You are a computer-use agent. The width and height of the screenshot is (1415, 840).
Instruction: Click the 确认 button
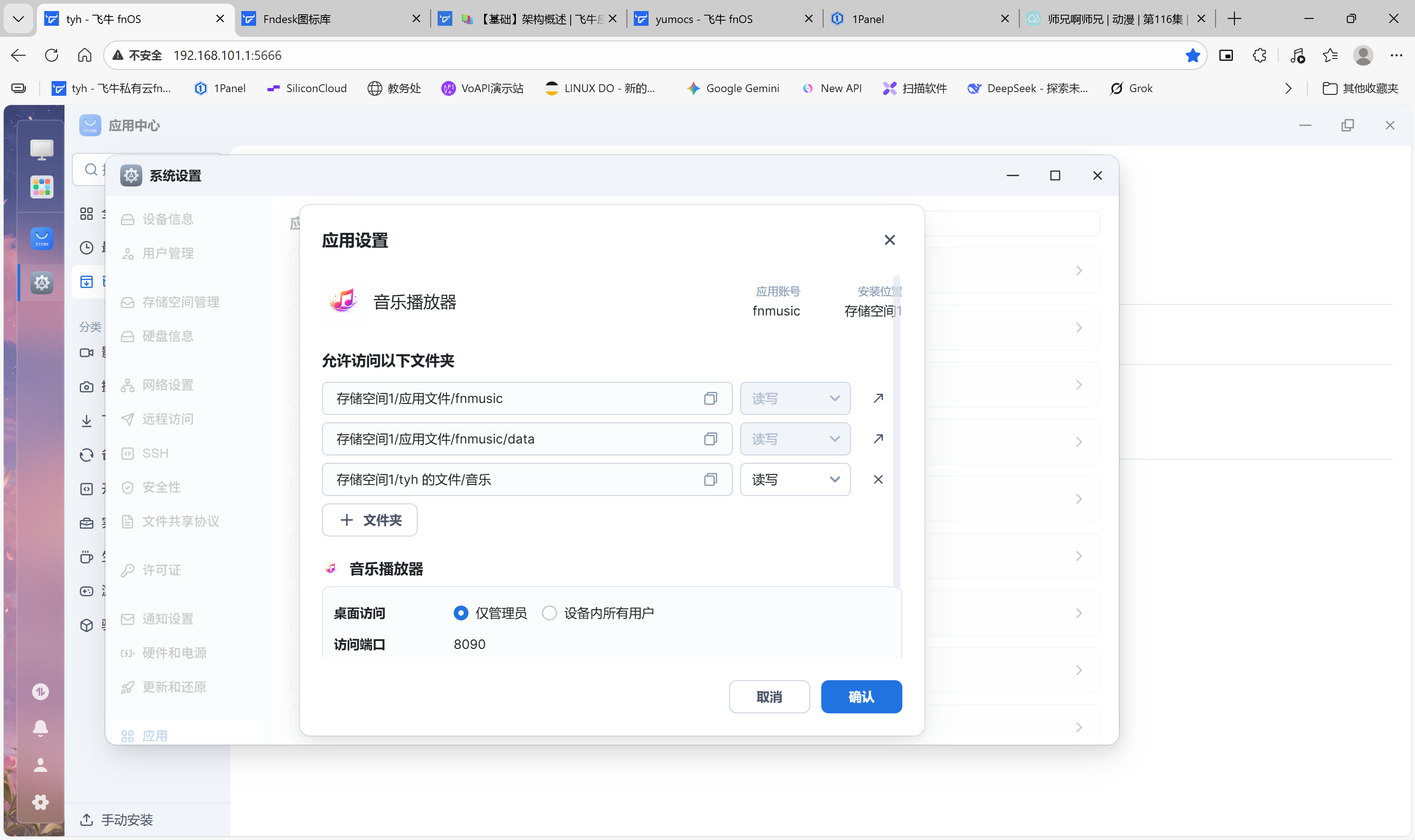tap(861, 697)
